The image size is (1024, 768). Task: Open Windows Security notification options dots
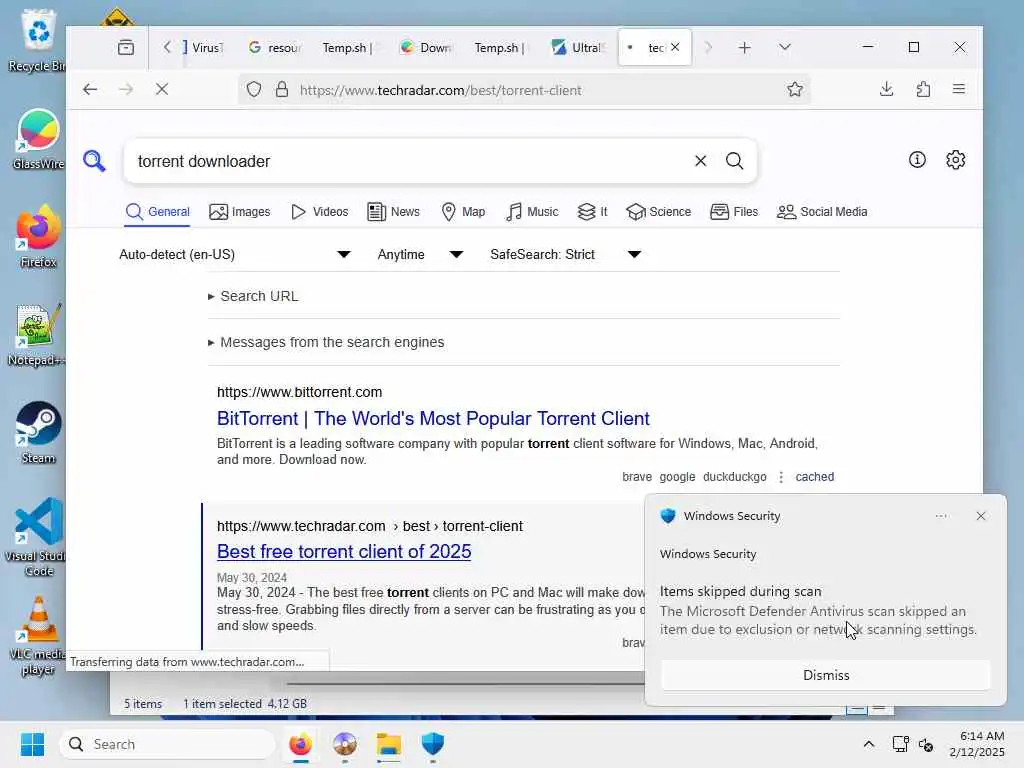[941, 516]
